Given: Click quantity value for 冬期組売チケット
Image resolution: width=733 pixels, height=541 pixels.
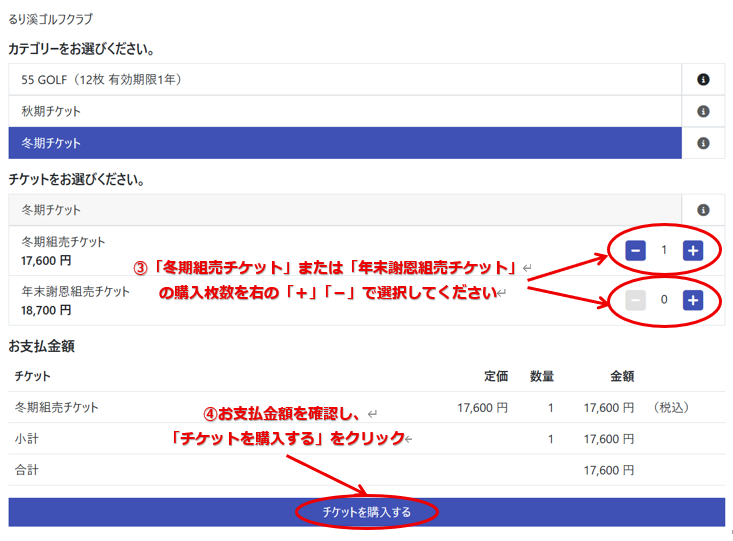Looking at the screenshot, I should (663, 250).
